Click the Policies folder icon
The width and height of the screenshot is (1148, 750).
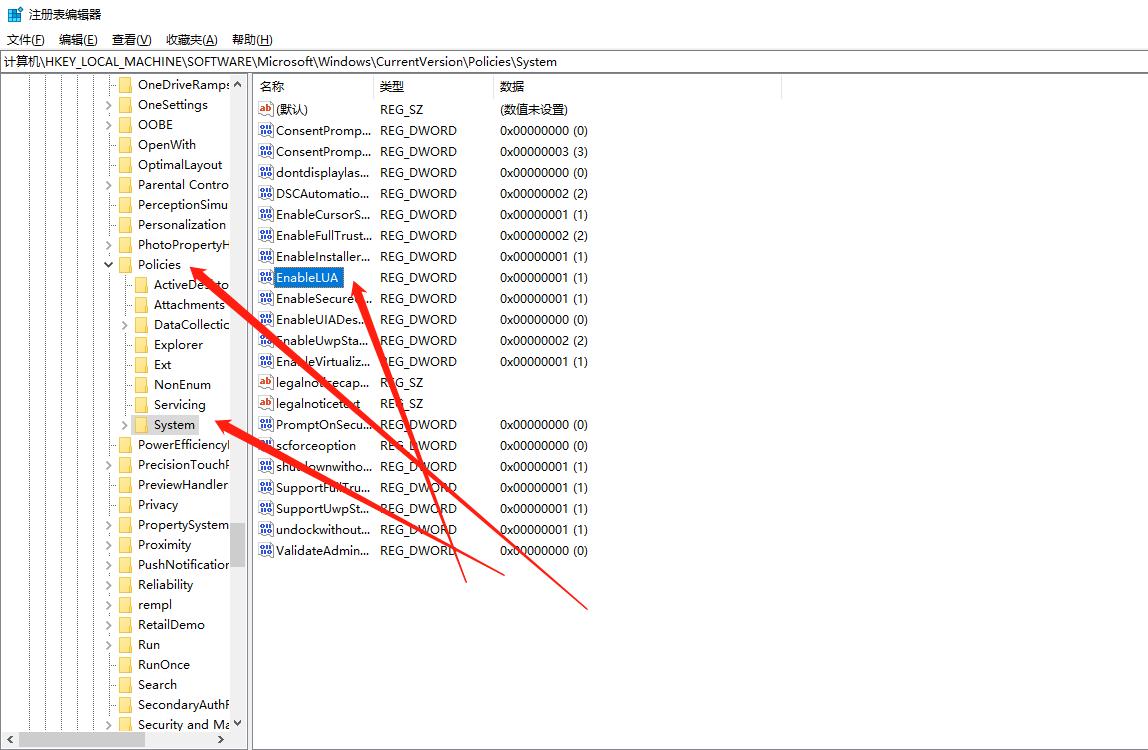pos(125,264)
